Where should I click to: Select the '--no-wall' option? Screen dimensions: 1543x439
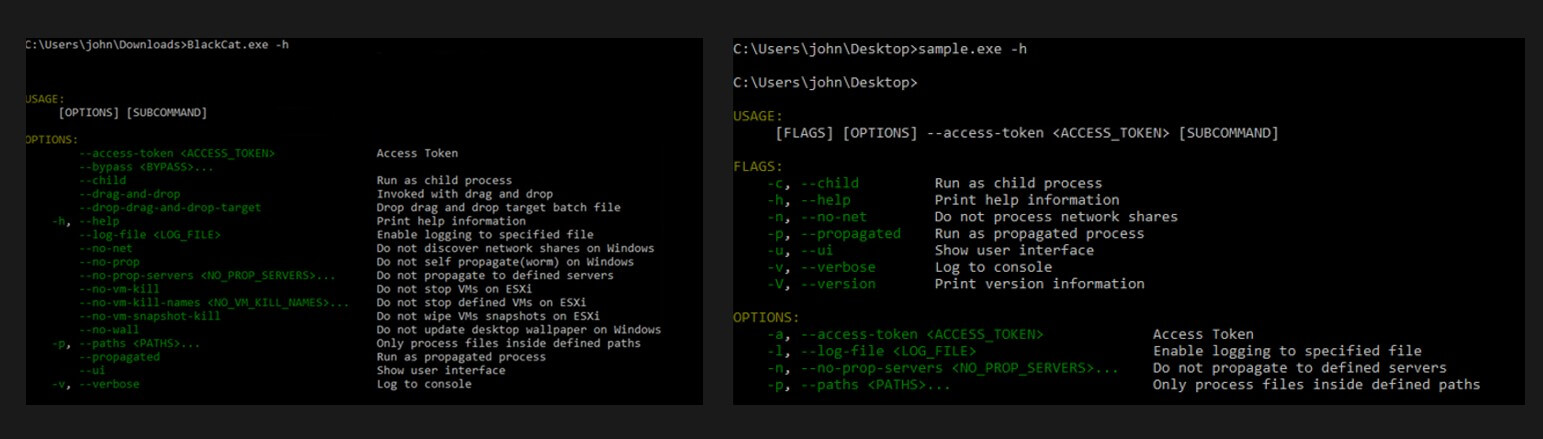[x=109, y=329]
